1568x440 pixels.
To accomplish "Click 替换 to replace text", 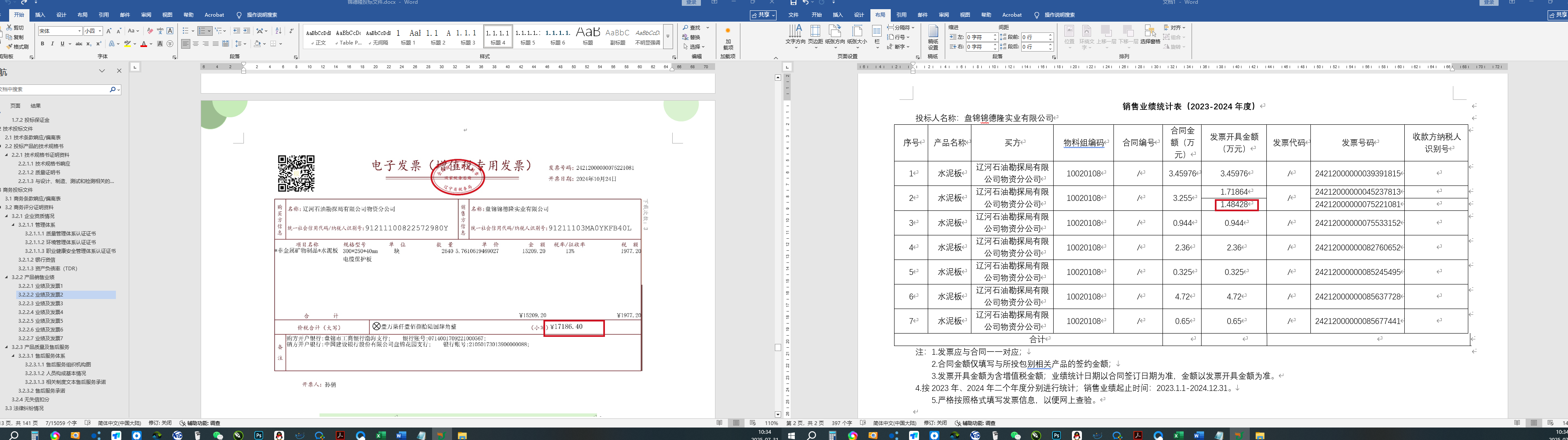I will [x=692, y=37].
